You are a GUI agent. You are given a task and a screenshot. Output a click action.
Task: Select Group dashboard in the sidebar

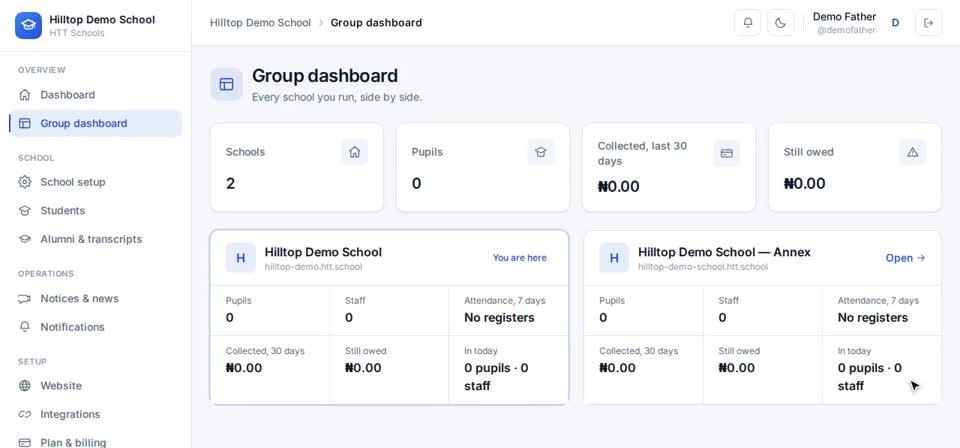click(96, 123)
